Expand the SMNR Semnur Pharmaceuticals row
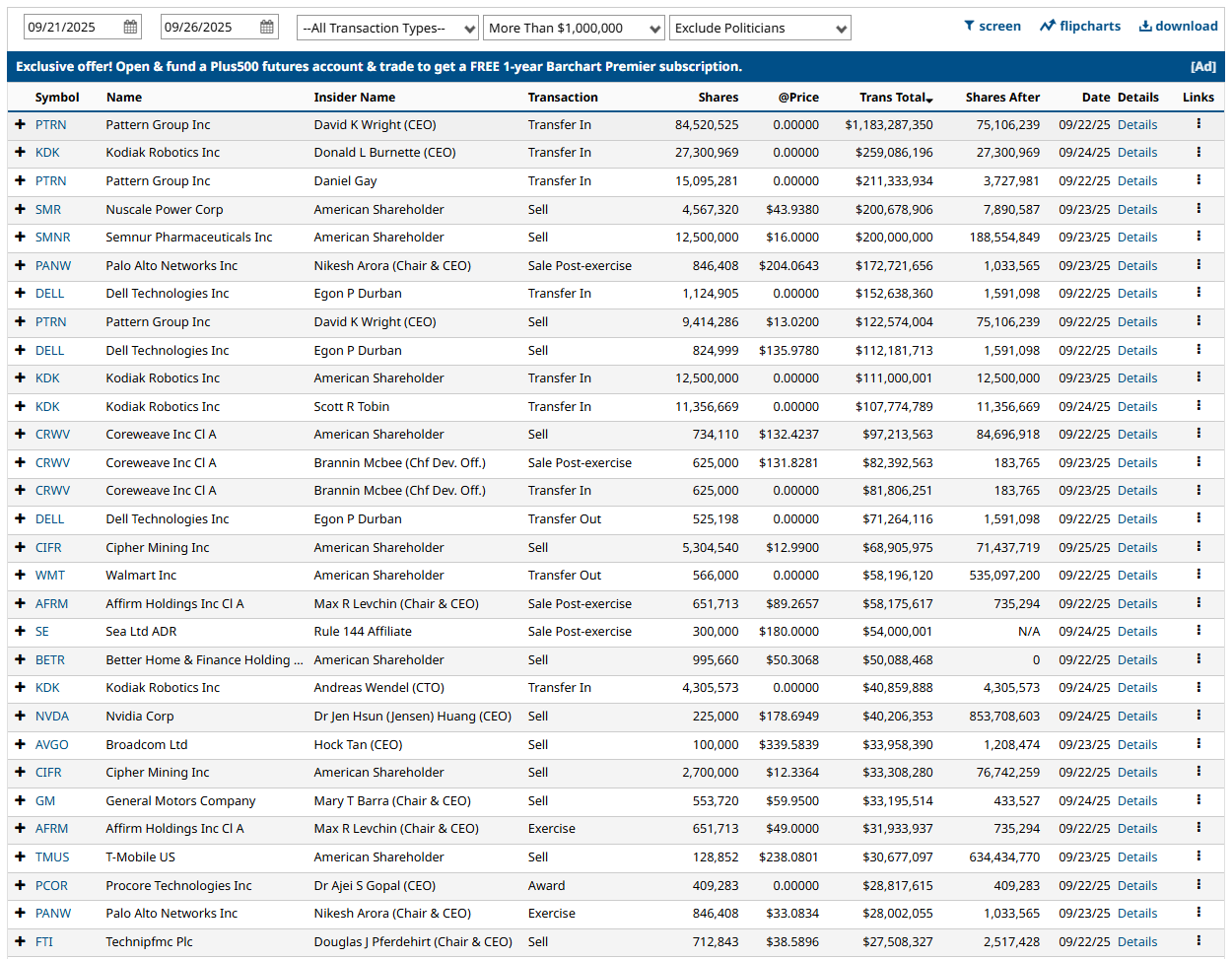 [x=20, y=237]
